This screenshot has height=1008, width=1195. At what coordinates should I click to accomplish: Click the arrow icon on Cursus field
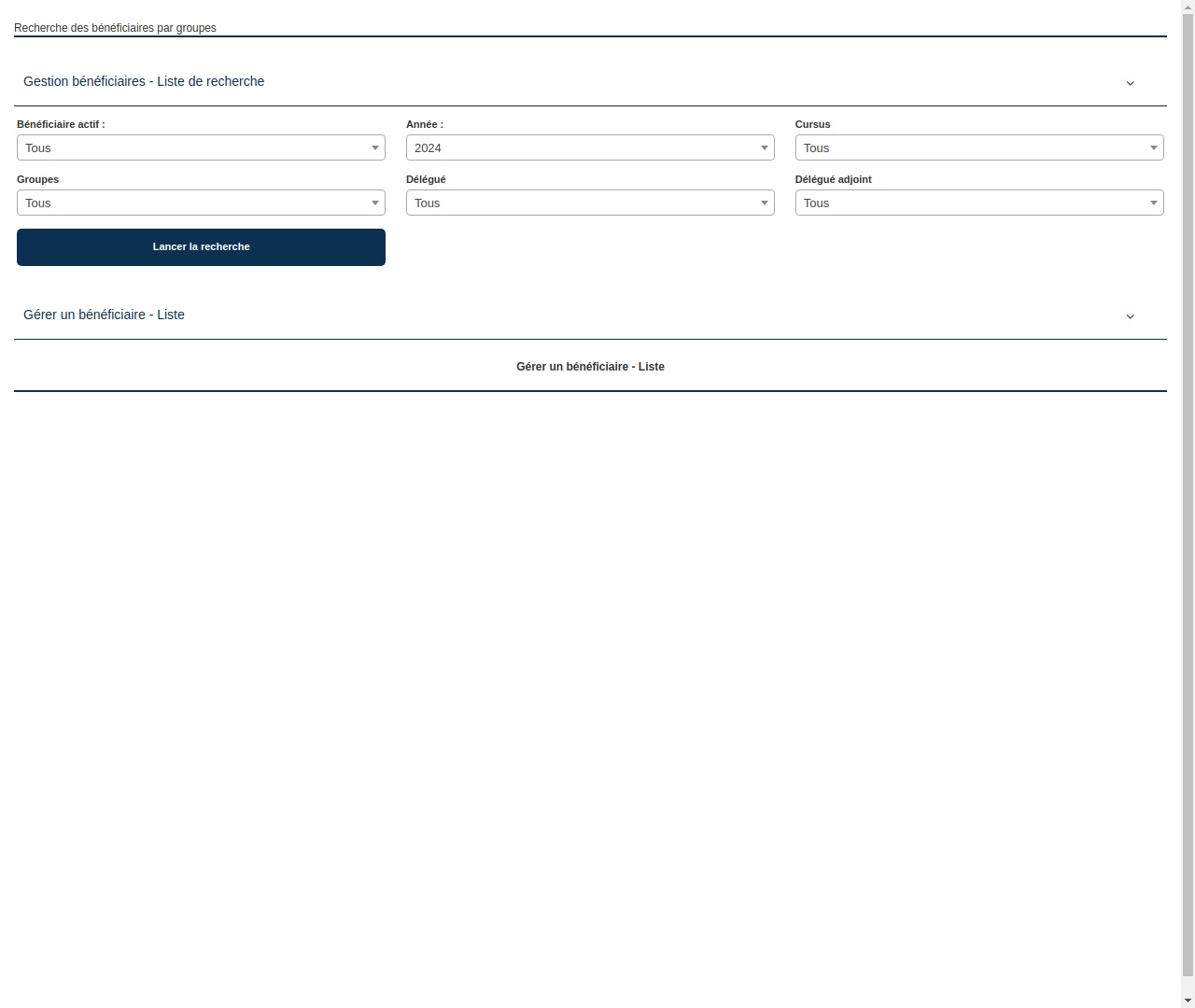1153,147
